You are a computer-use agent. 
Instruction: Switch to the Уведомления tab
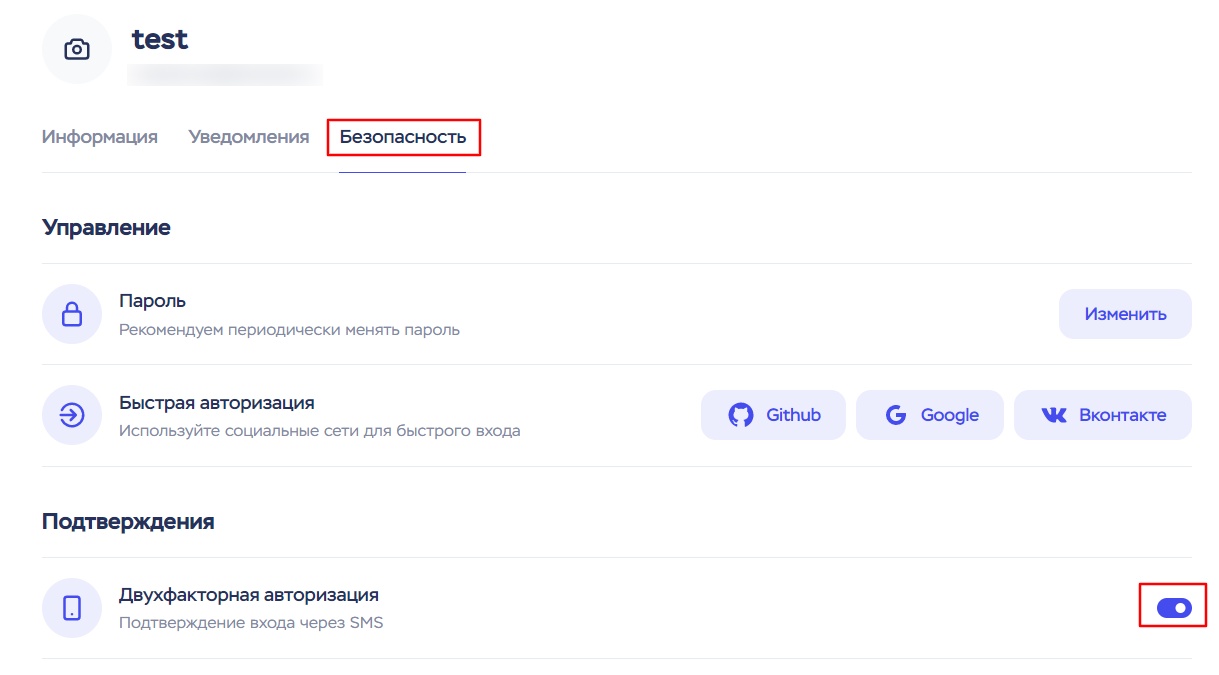(x=249, y=137)
